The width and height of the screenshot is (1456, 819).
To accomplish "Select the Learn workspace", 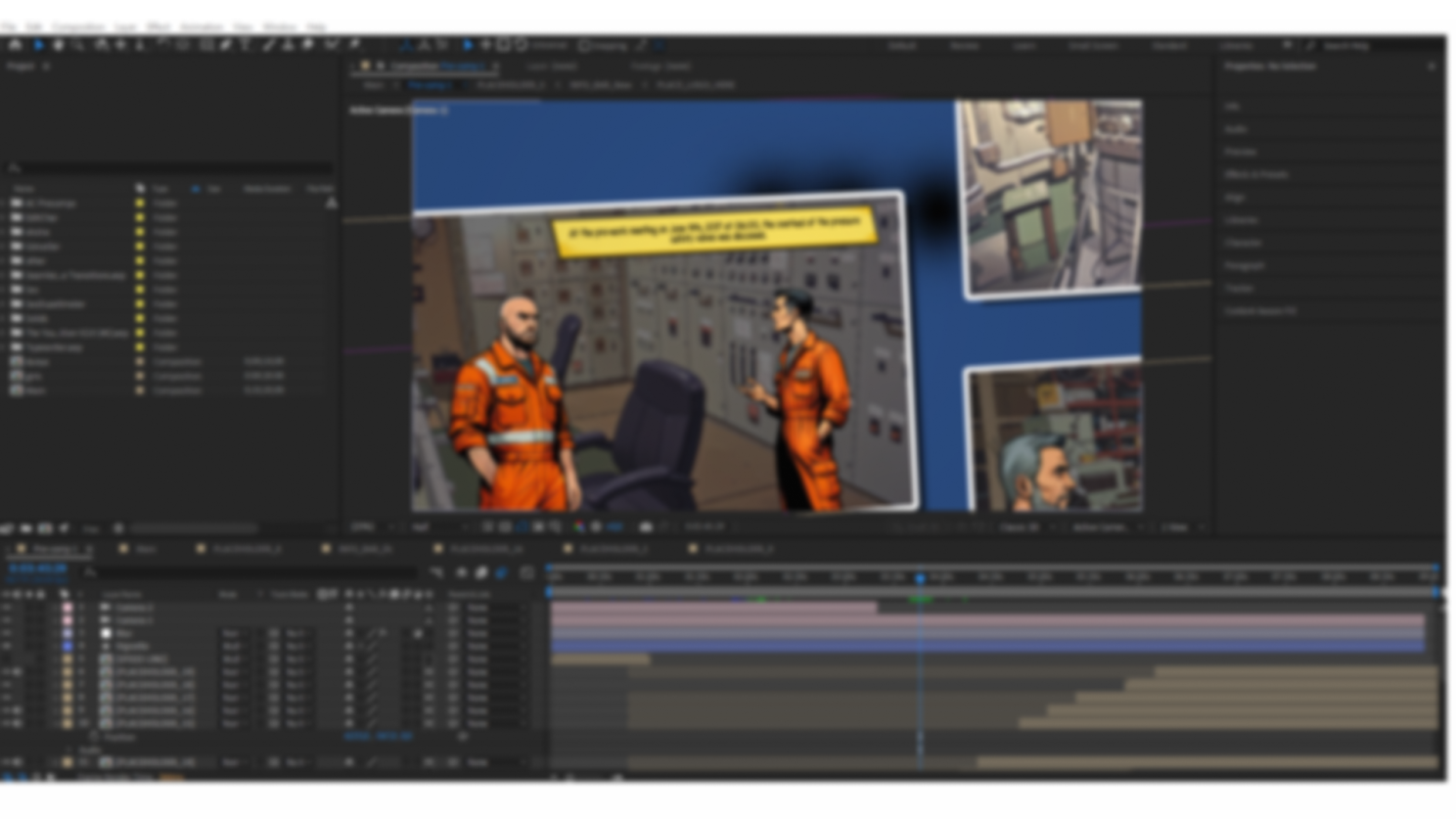I will coord(1024,45).
